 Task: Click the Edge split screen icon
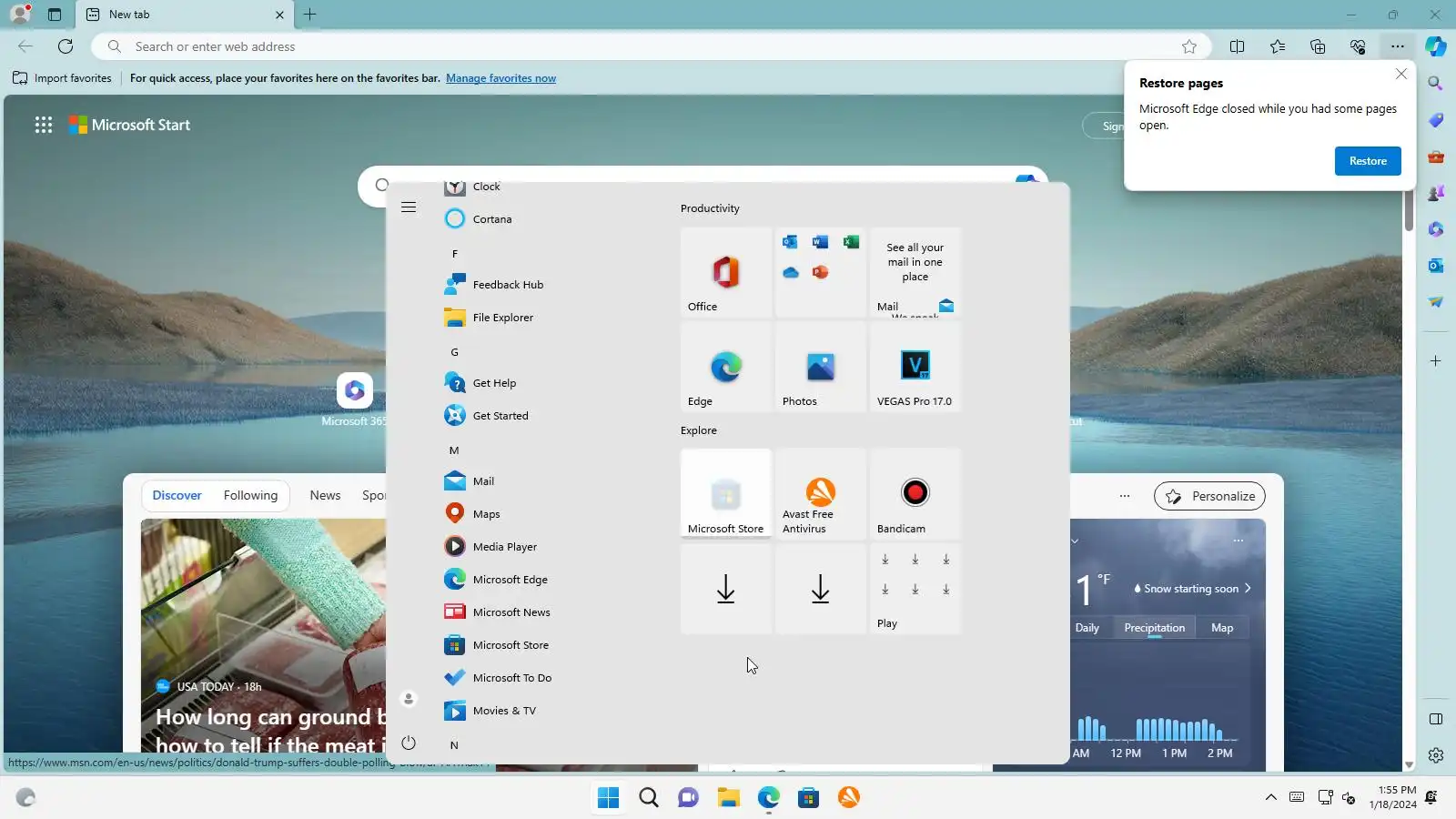pos(1238,46)
